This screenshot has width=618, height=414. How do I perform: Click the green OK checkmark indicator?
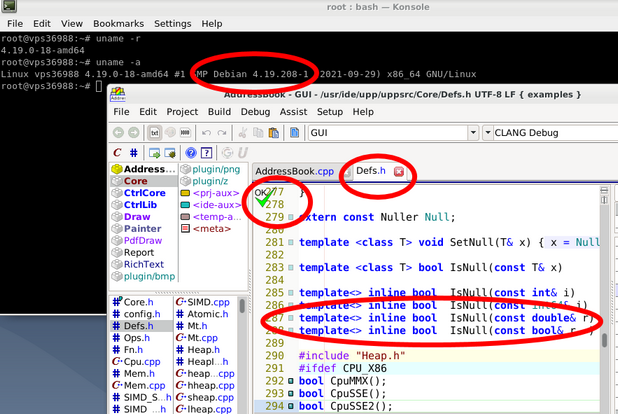click(x=262, y=201)
